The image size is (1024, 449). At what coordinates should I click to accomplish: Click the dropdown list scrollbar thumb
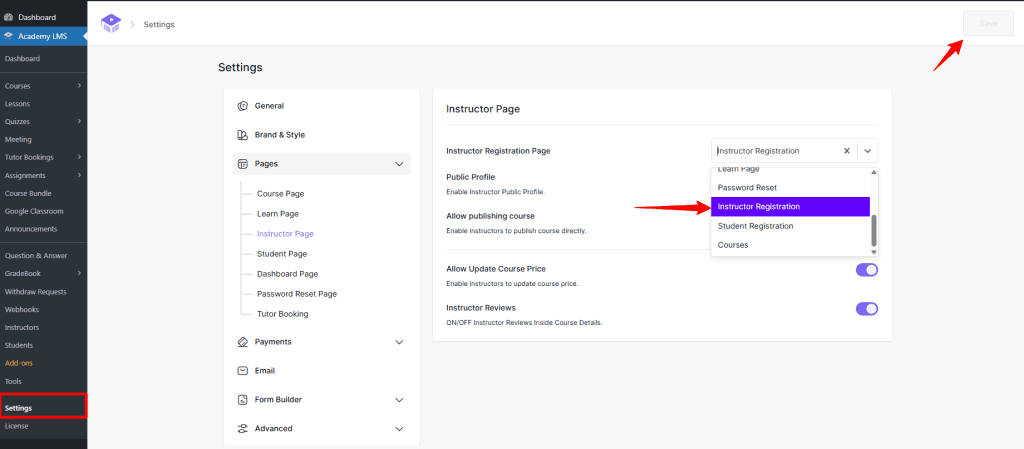874,230
